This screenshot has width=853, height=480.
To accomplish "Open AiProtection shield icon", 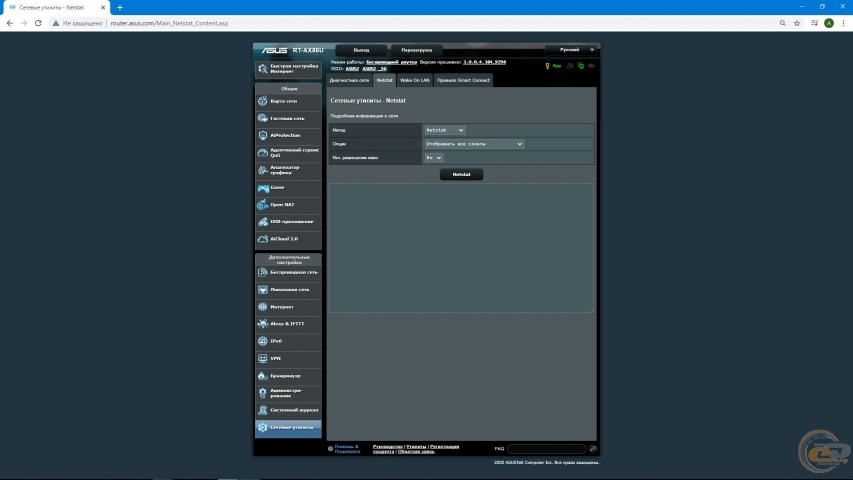I will point(263,135).
